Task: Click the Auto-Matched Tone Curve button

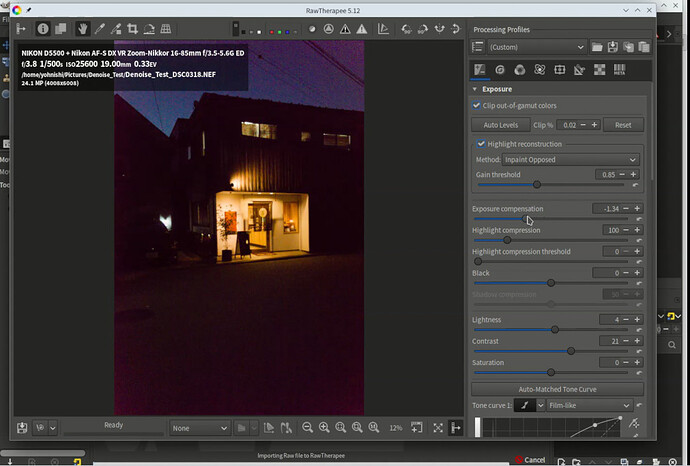Action: (x=557, y=389)
